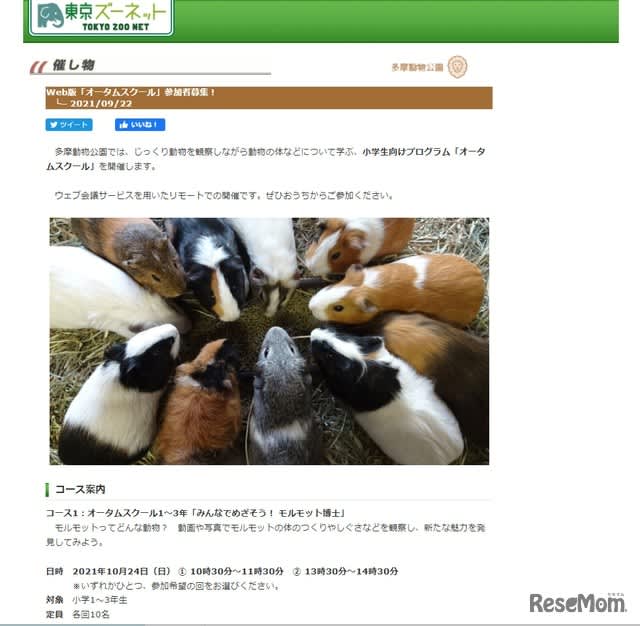Screen dimensions: 640x626
Task: Open the 多摩動物公園 link text
Action: click(417, 67)
